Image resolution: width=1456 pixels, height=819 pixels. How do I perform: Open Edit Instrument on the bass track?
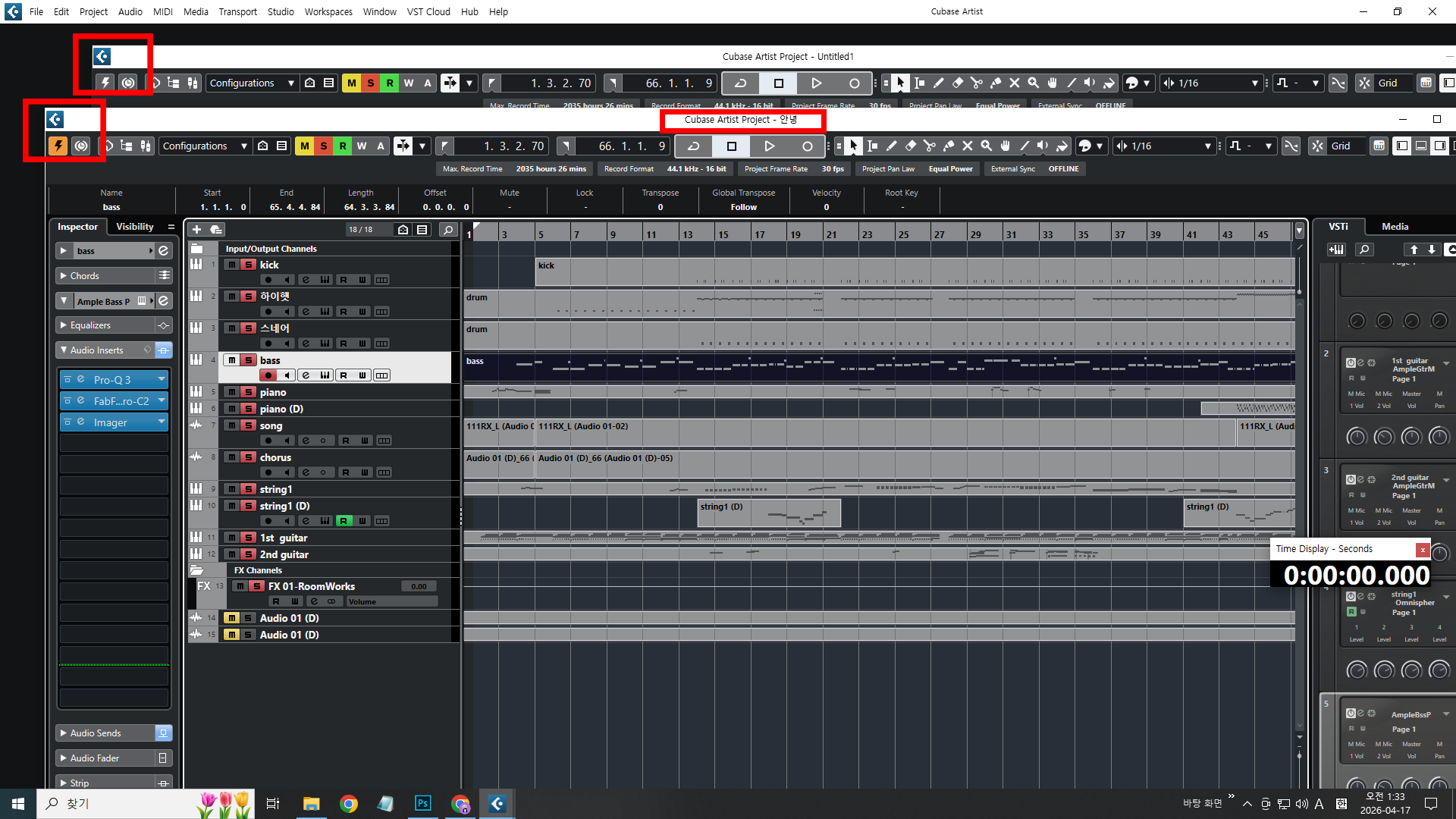(x=325, y=375)
